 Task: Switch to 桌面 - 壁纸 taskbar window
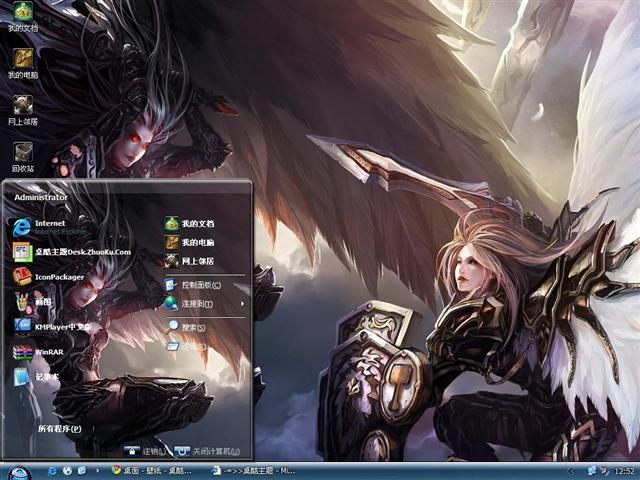(x=152, y=471)
